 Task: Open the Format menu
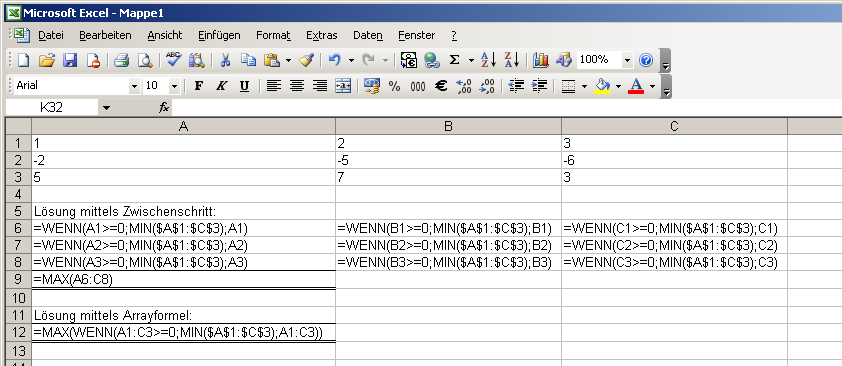[x=273, y=35]
